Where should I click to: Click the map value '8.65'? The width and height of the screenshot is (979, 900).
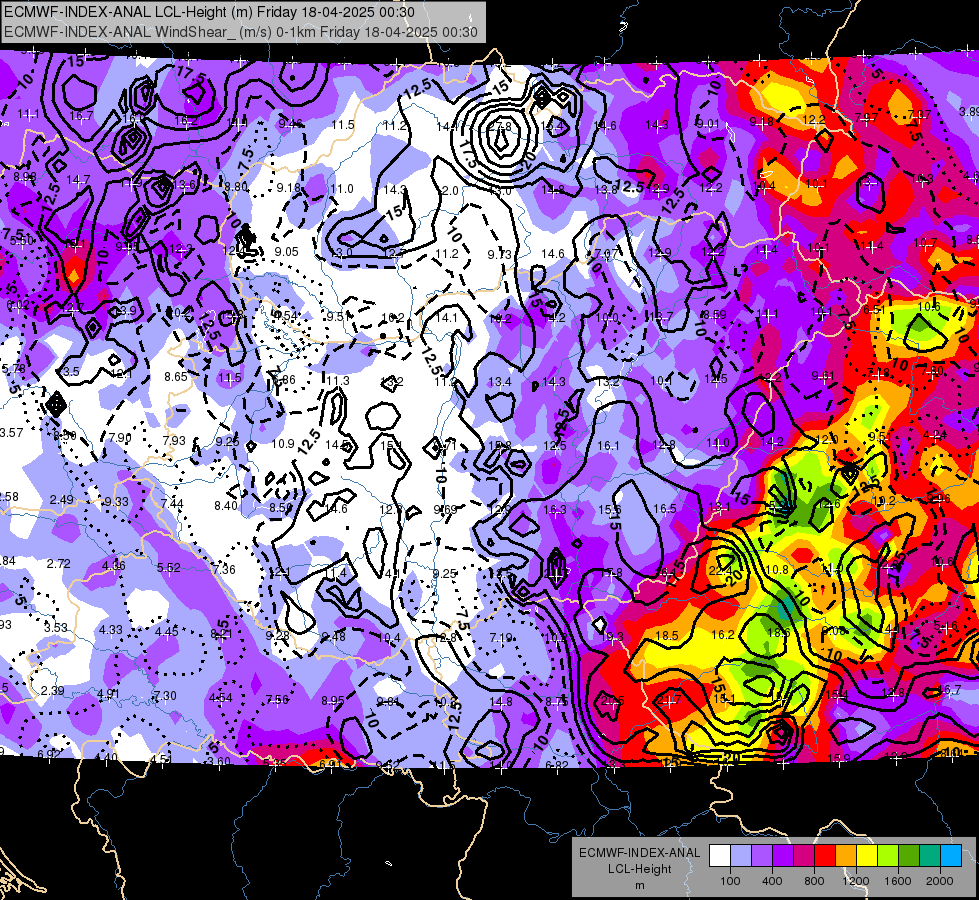tap(176, 377)
